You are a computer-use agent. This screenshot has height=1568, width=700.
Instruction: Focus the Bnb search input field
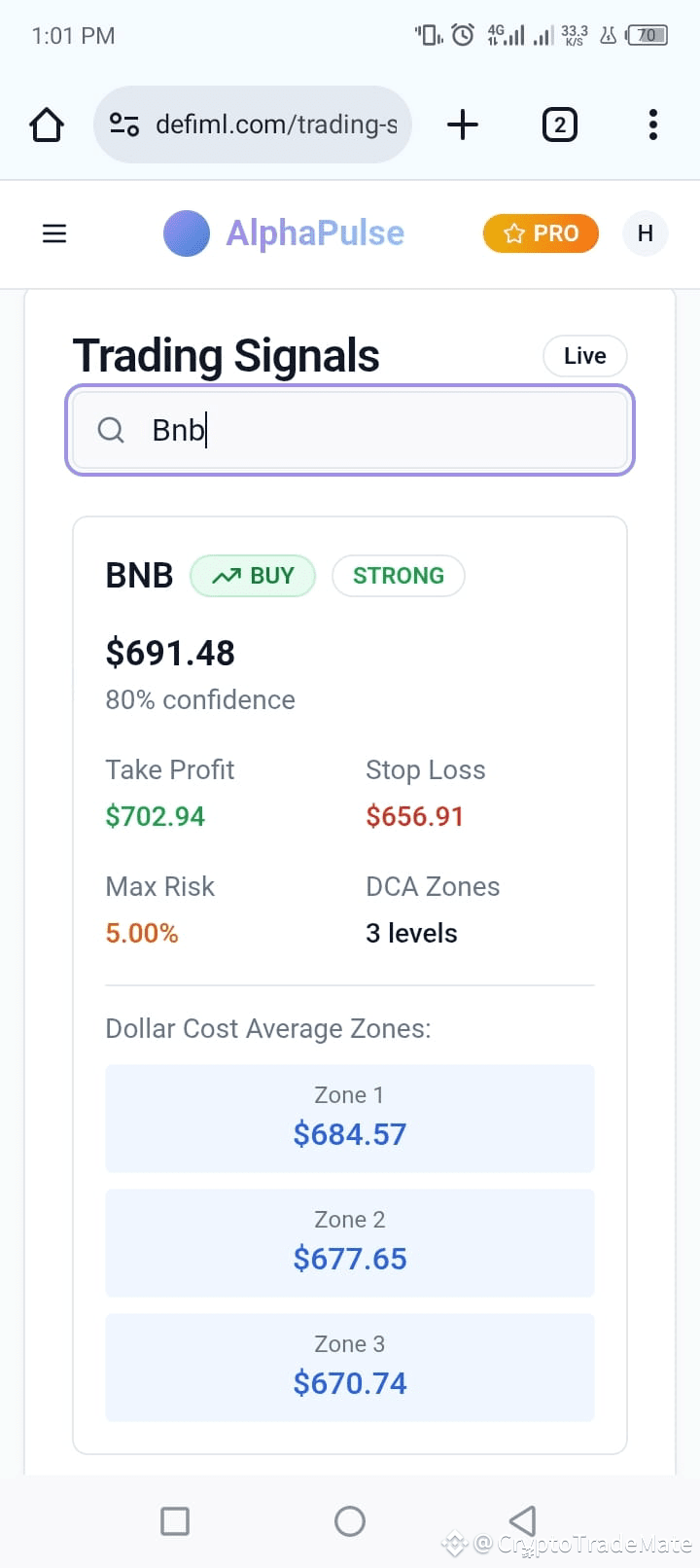tap(350, 430)
